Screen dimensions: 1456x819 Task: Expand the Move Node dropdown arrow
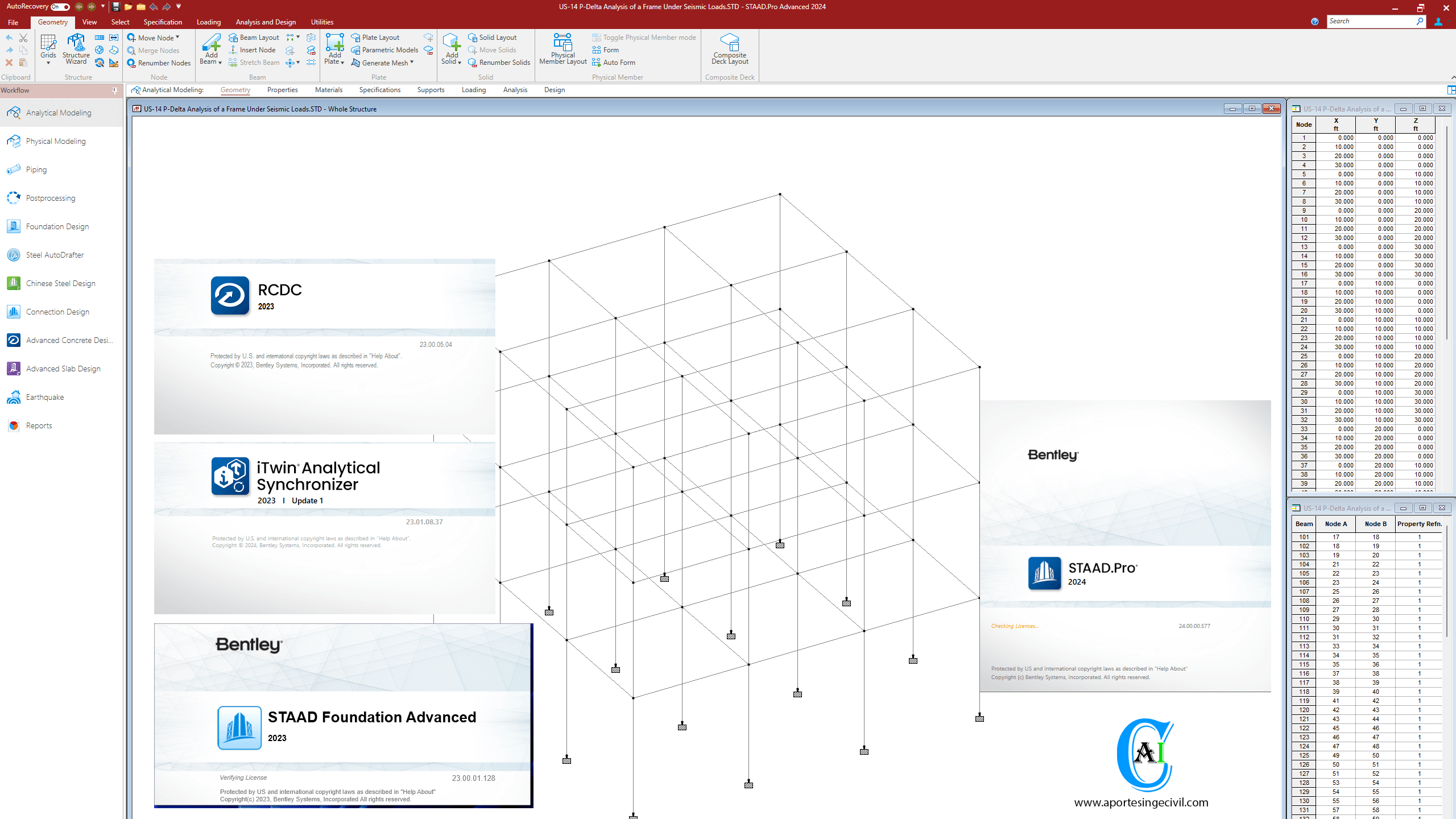click(177, 38)
